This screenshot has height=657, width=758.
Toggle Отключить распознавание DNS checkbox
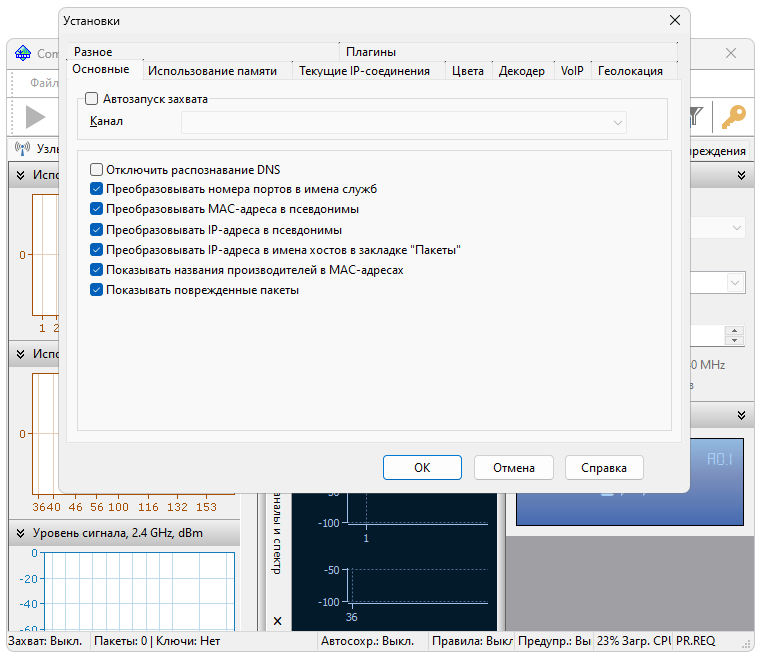point(97,170)
